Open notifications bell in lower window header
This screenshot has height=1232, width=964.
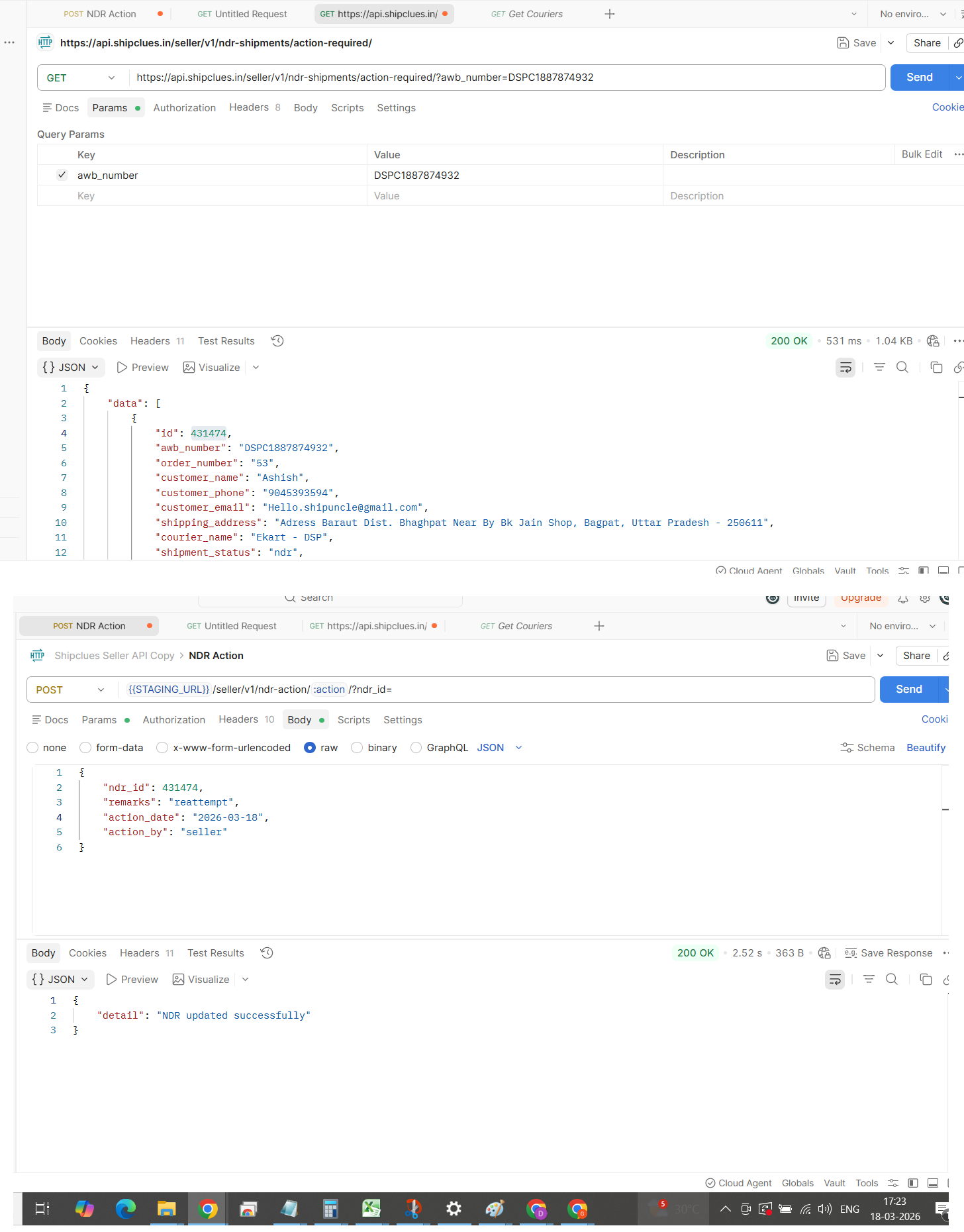[x=903, y=599]
